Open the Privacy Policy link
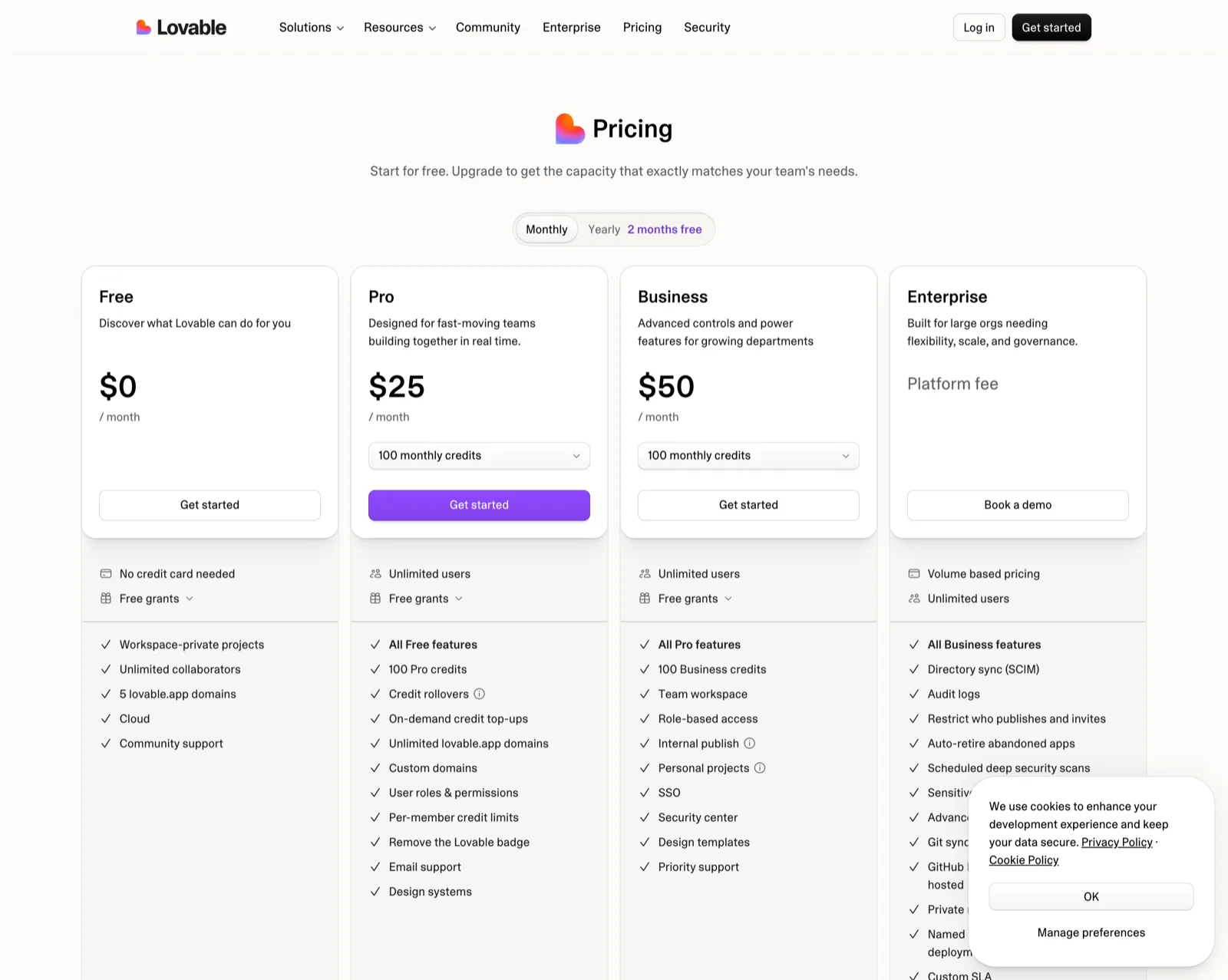The image size is (1228, 980). (1117, 842)
